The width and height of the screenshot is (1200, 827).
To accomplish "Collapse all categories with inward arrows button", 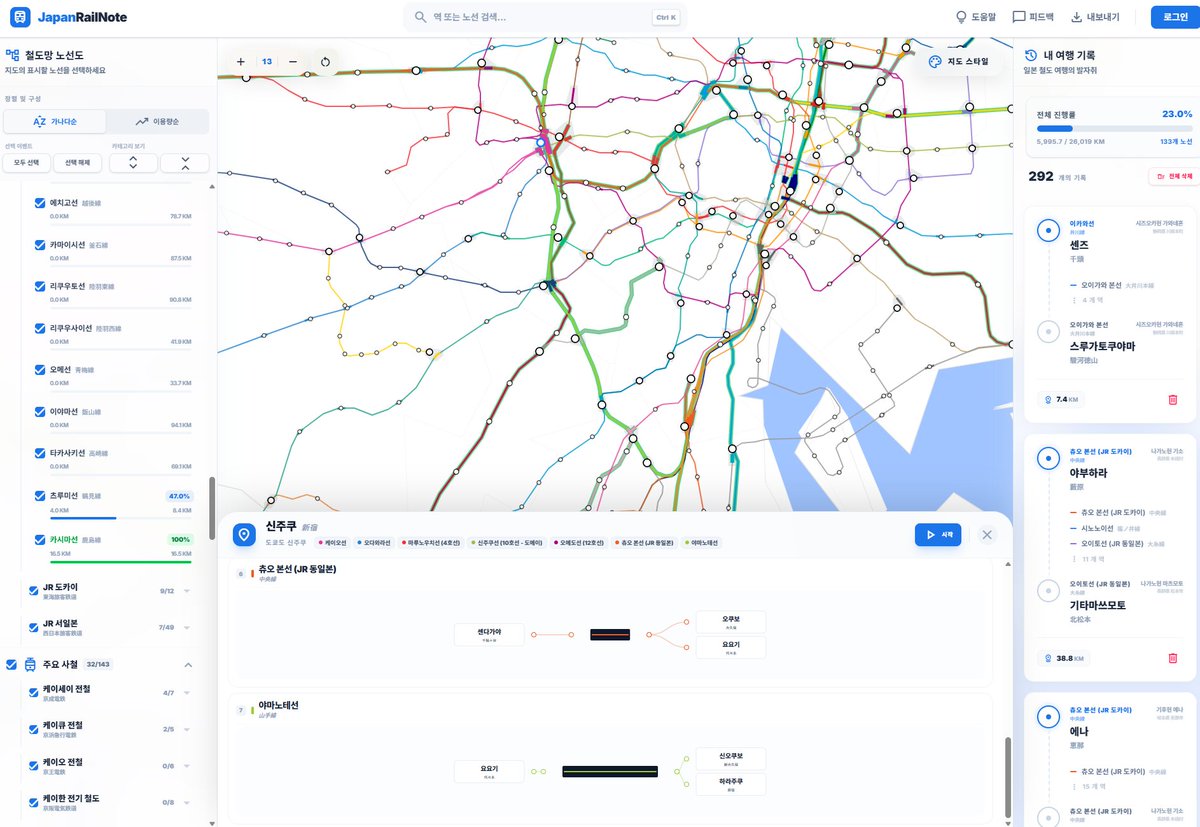I will click(x=185, y=163).
